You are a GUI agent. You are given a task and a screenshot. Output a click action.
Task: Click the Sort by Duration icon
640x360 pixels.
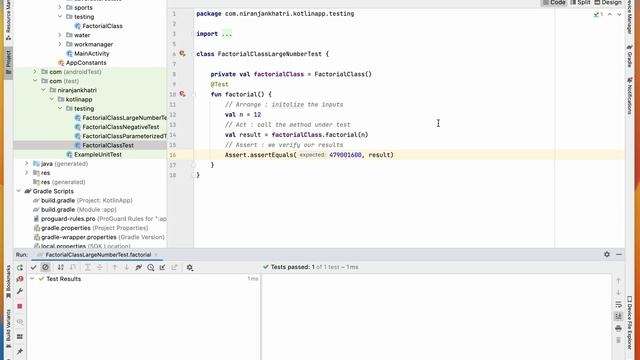point(73,267)
